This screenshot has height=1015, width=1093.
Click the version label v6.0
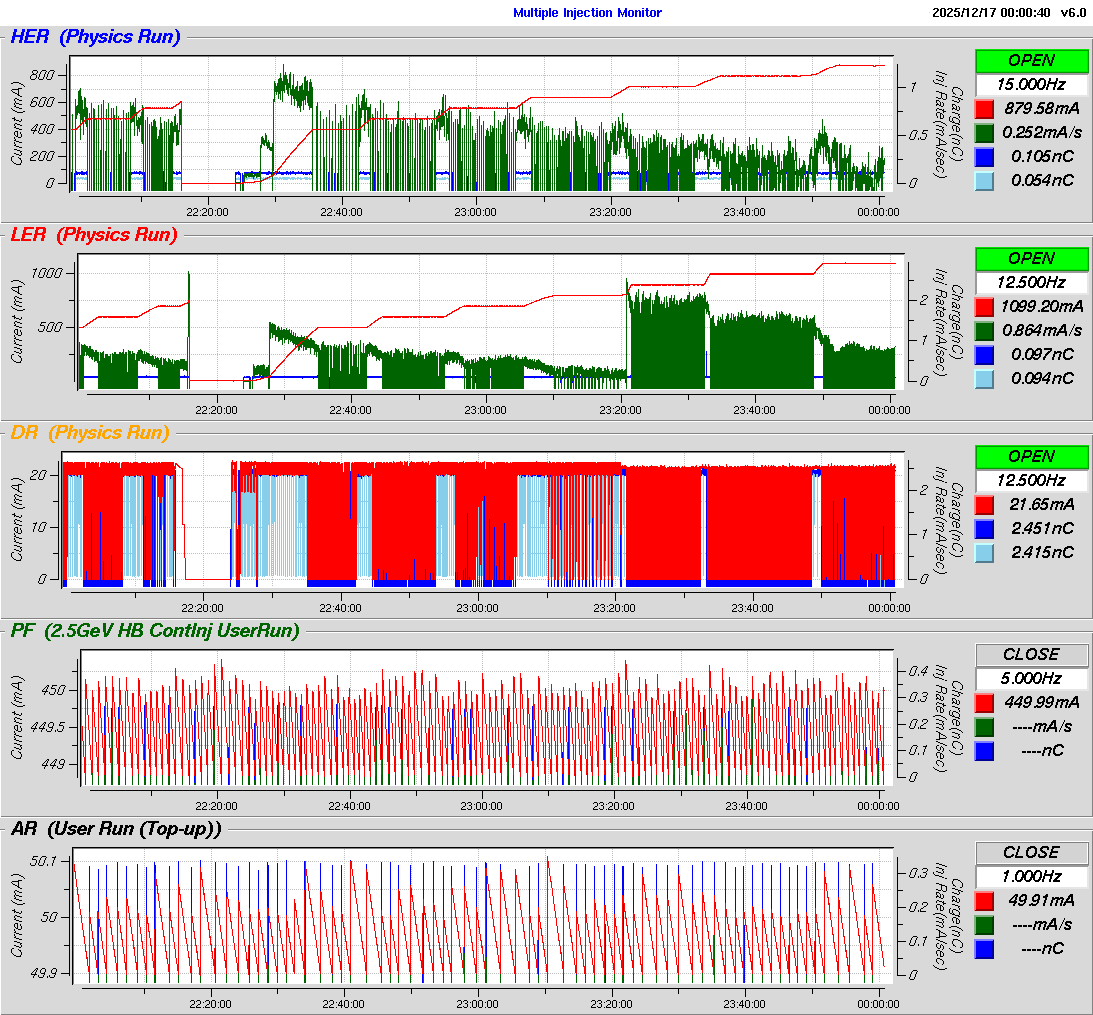[x=1073, y=13]
